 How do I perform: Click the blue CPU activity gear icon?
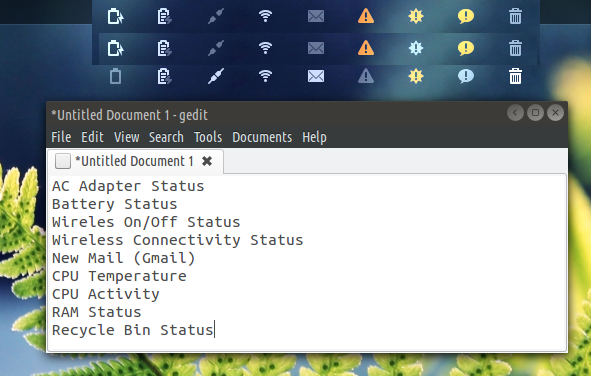416,48
